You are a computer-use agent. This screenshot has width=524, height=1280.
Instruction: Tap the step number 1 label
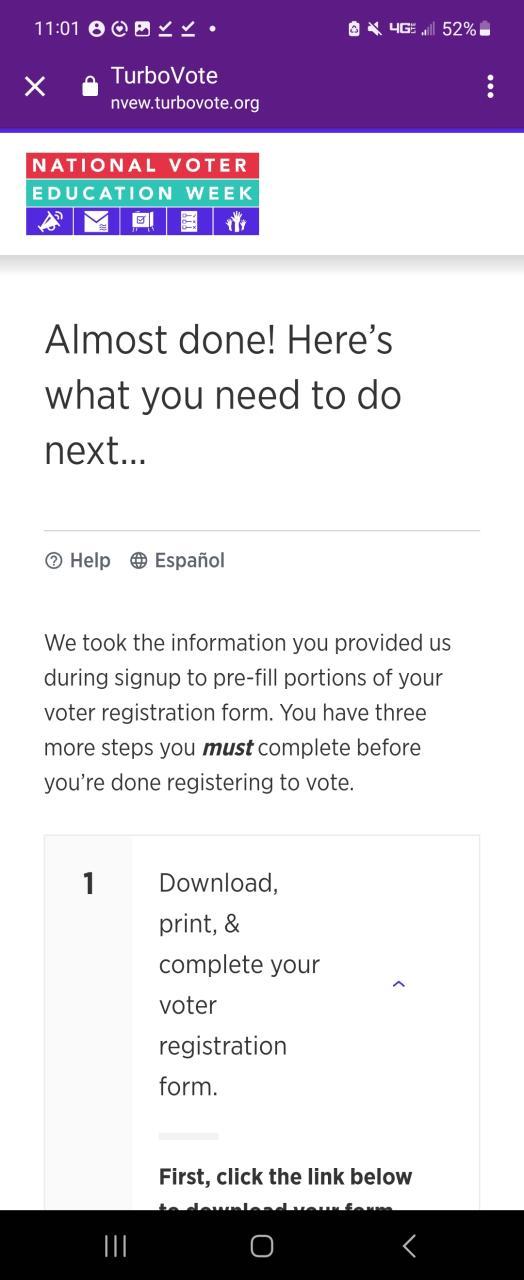[88, 883]
